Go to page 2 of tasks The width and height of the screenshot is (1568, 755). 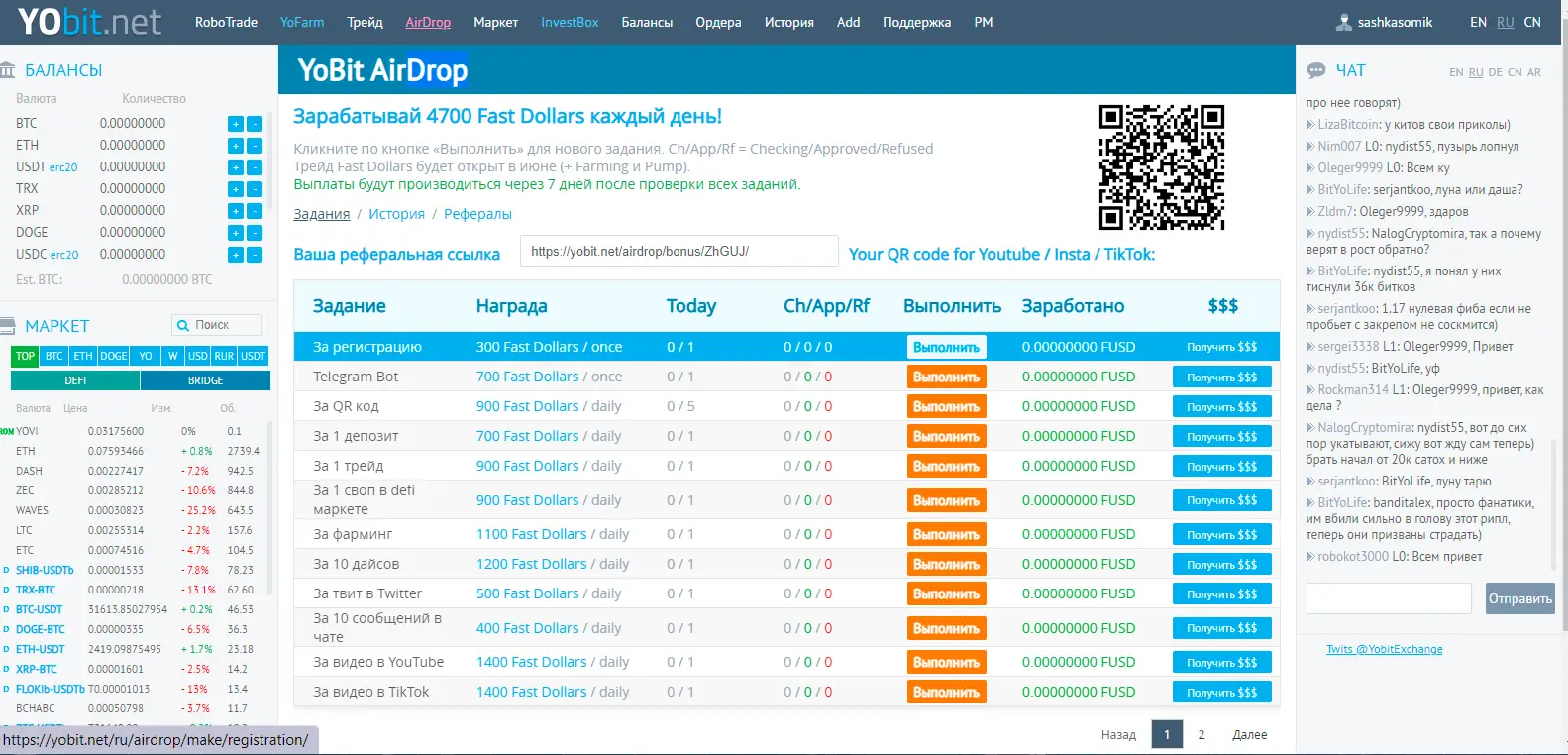tap(1202, 735)
